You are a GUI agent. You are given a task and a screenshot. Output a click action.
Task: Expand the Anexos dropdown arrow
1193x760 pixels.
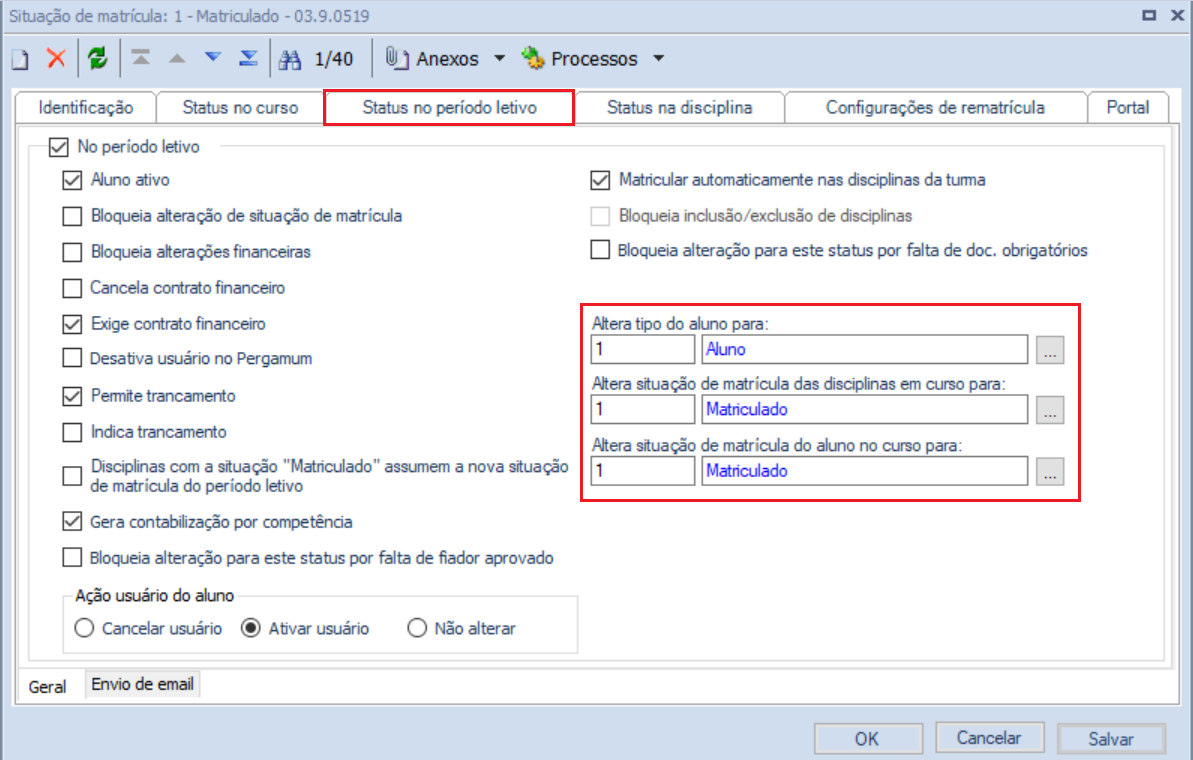pos(500,59)
